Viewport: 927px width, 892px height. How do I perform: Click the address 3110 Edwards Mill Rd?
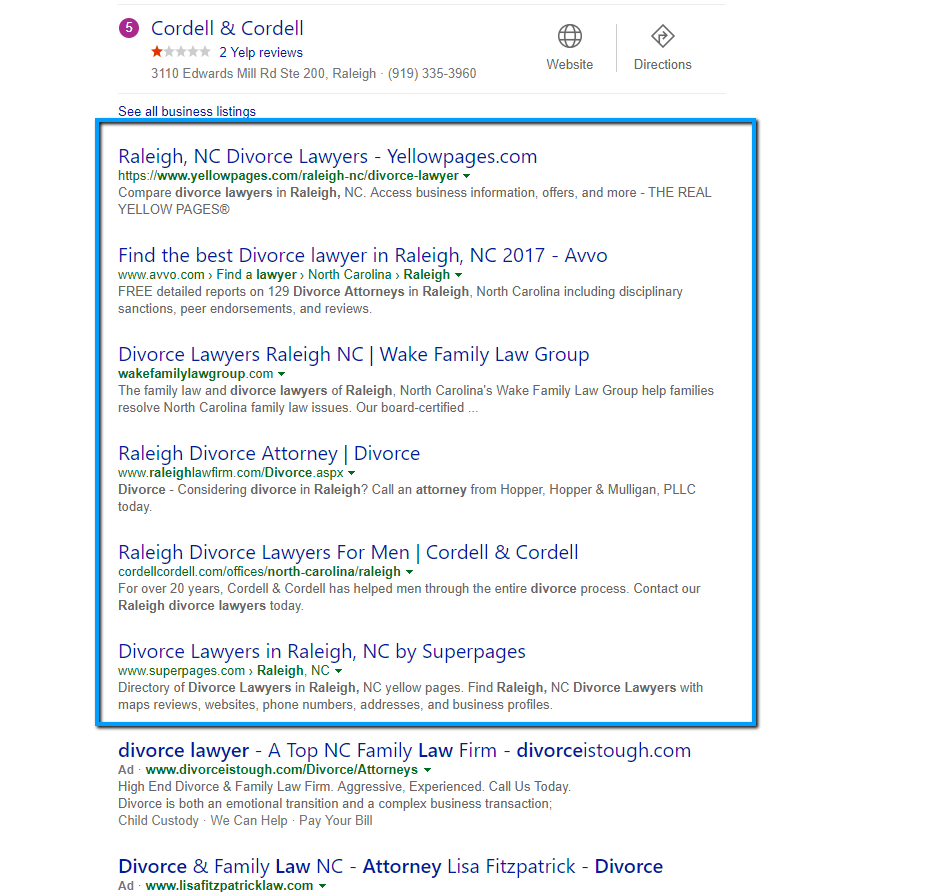(263, 73)
